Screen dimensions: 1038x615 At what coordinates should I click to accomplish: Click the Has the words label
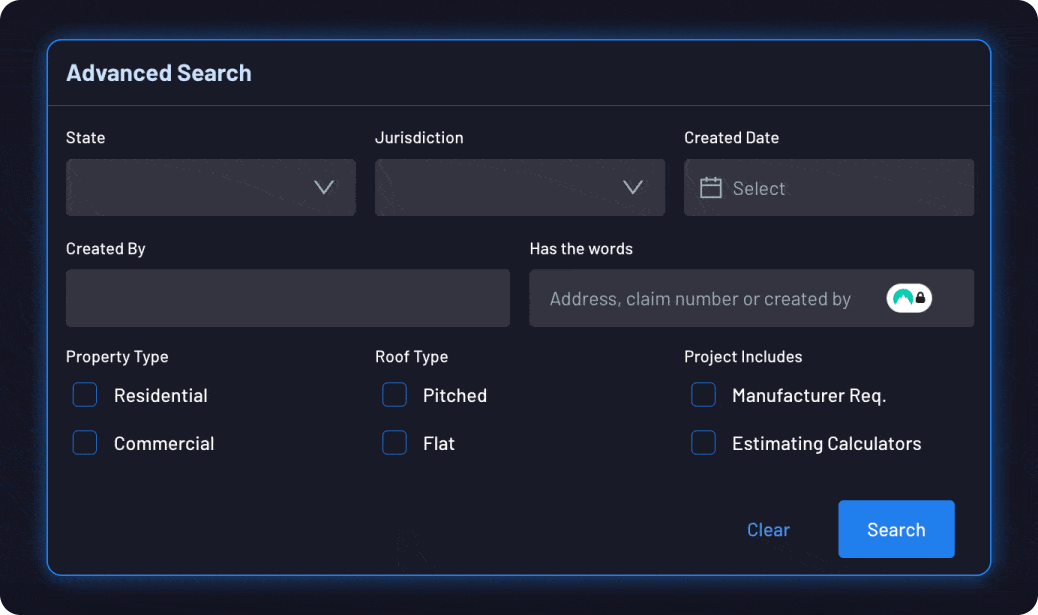click(581, 249)
